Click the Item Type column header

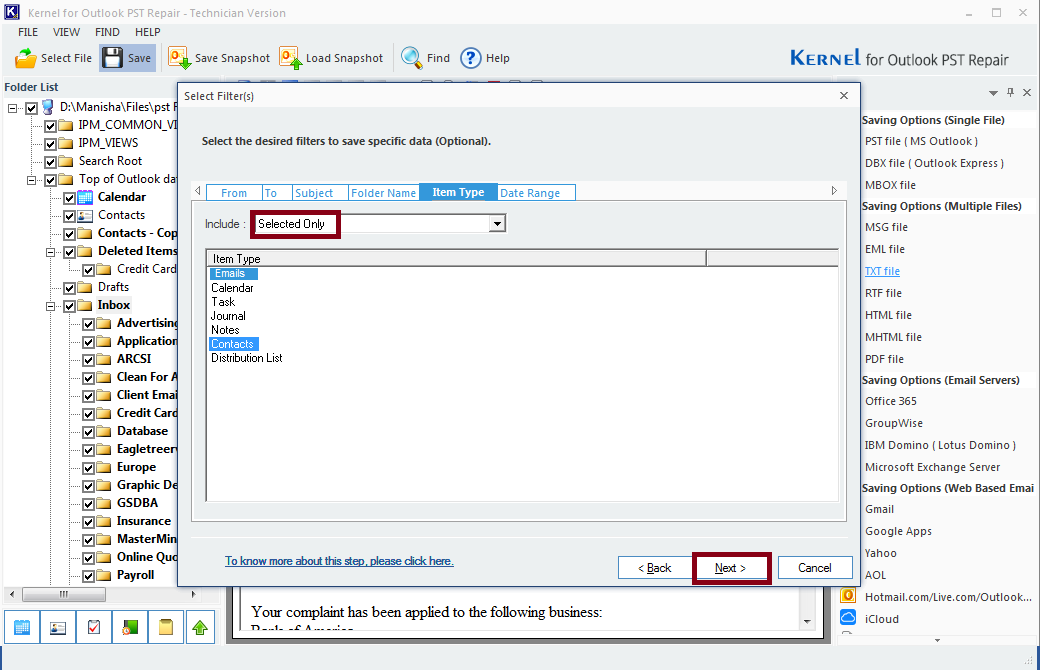(x=456, y=259)
